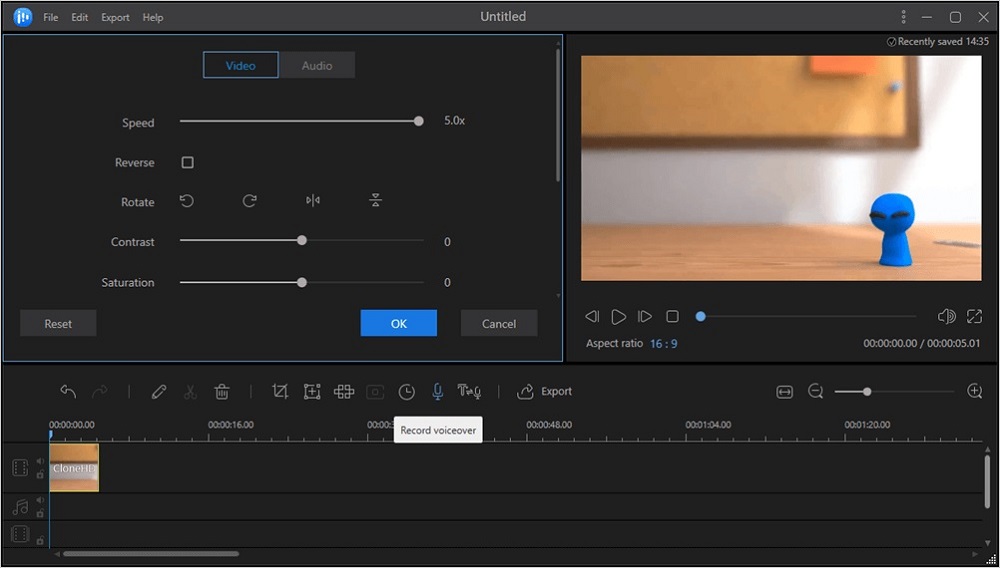1000x568 pixels.
Task: Select the Crop tool in the toolbar
Action: click(x=280, y=392)
